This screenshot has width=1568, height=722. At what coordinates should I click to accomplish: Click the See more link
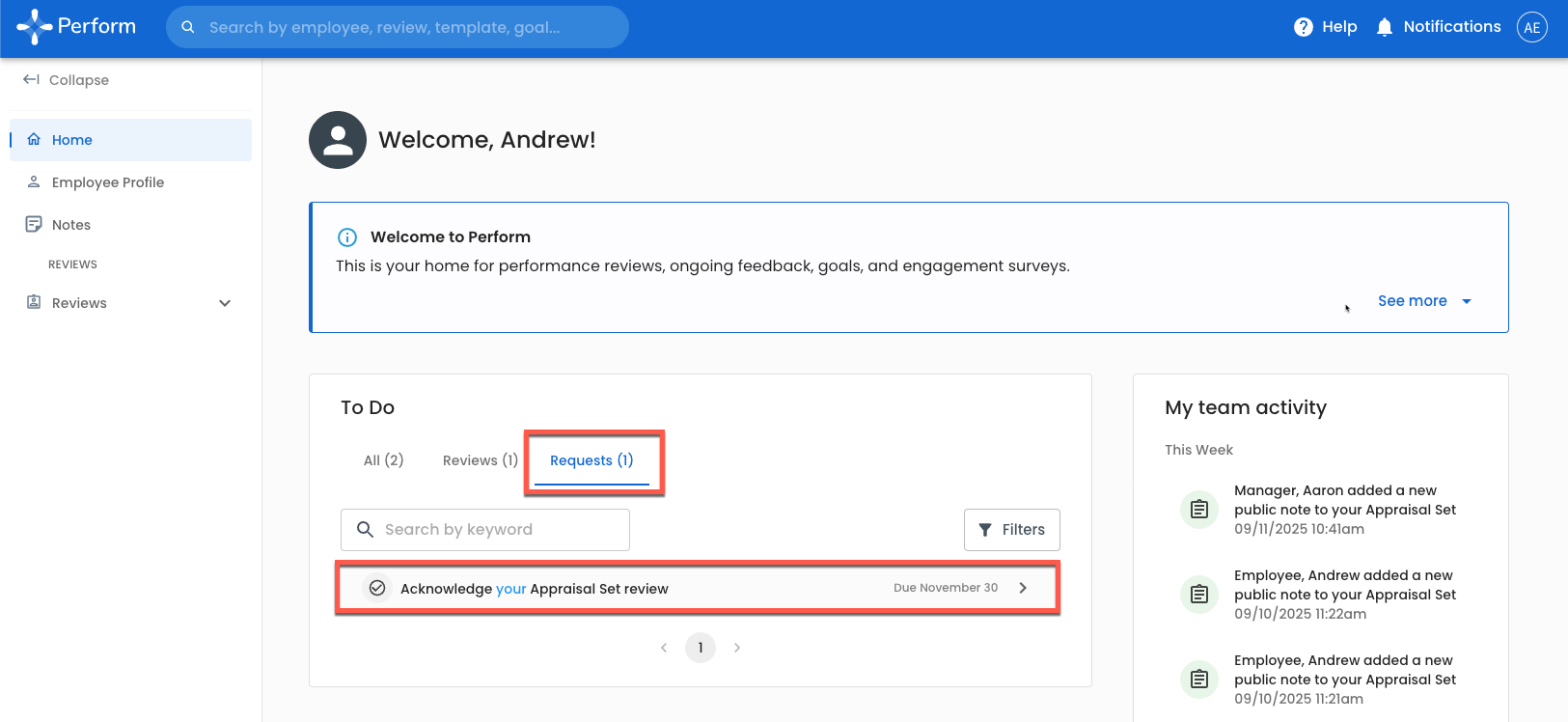click(x=1413, y=301)
